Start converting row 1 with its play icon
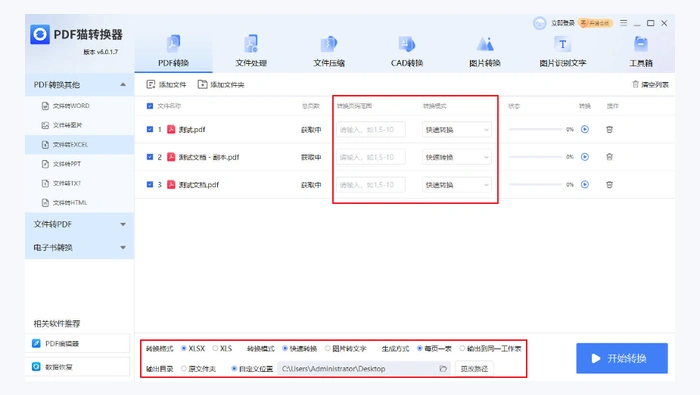Screen dimensions: 700x395 click(585, 129)
